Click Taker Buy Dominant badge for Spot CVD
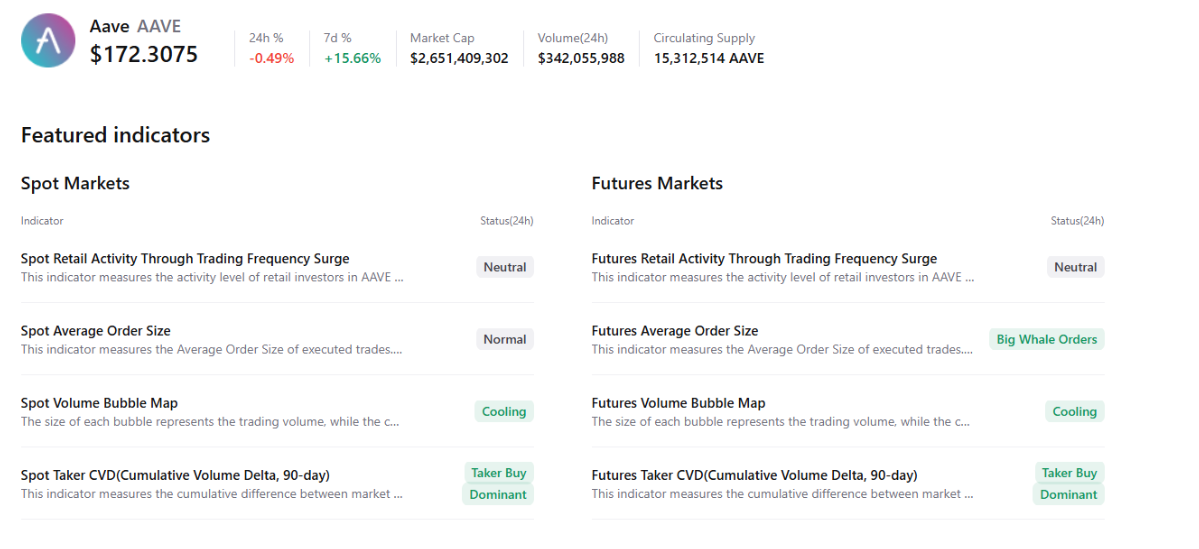Screen dimensions: 1199x549 (x=498, y=484)
